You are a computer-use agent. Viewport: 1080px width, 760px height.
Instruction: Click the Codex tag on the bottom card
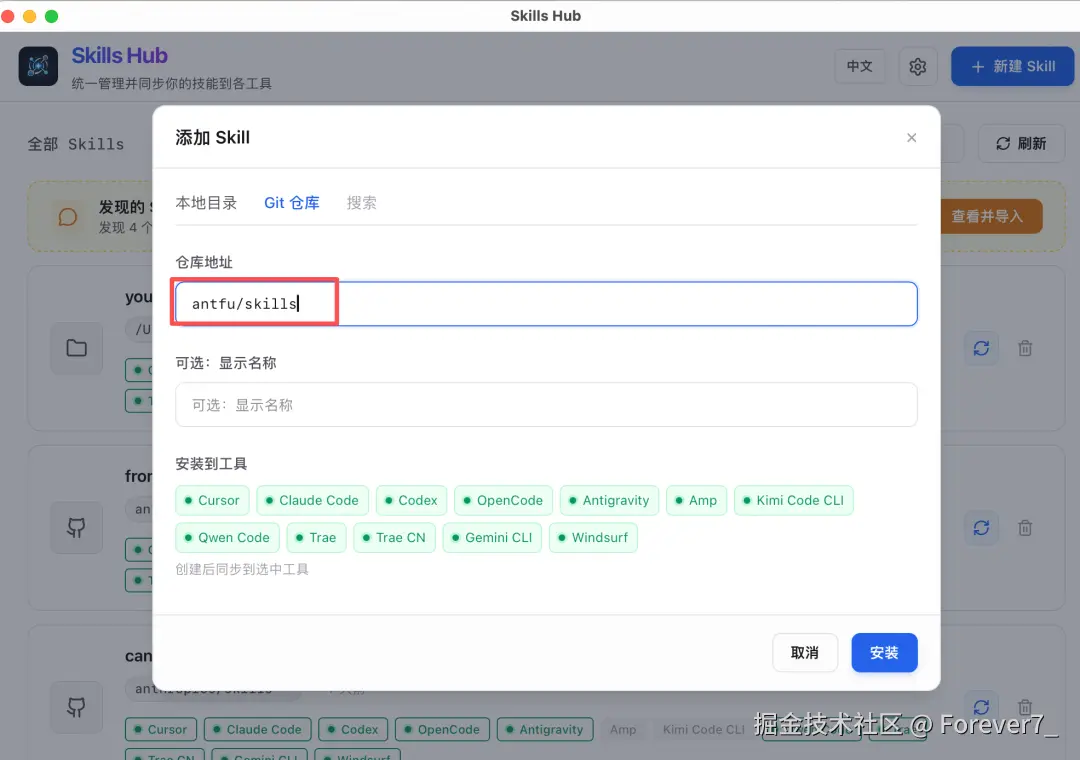coord(353,729)
